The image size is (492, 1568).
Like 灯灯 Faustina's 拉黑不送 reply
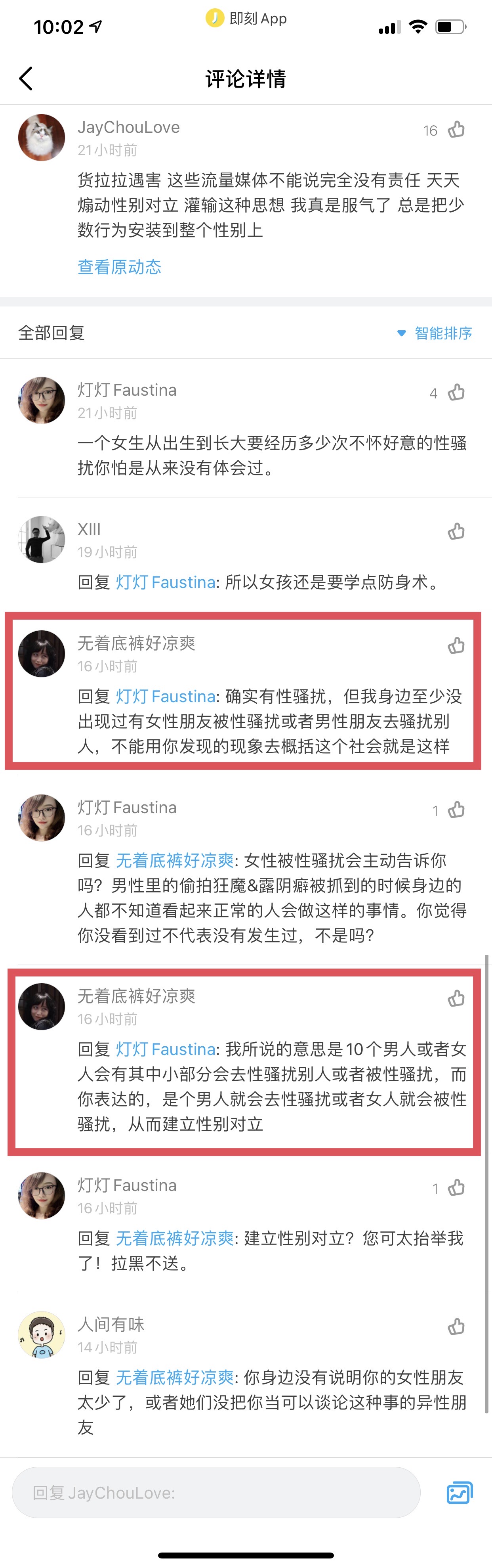[456, 1187]
